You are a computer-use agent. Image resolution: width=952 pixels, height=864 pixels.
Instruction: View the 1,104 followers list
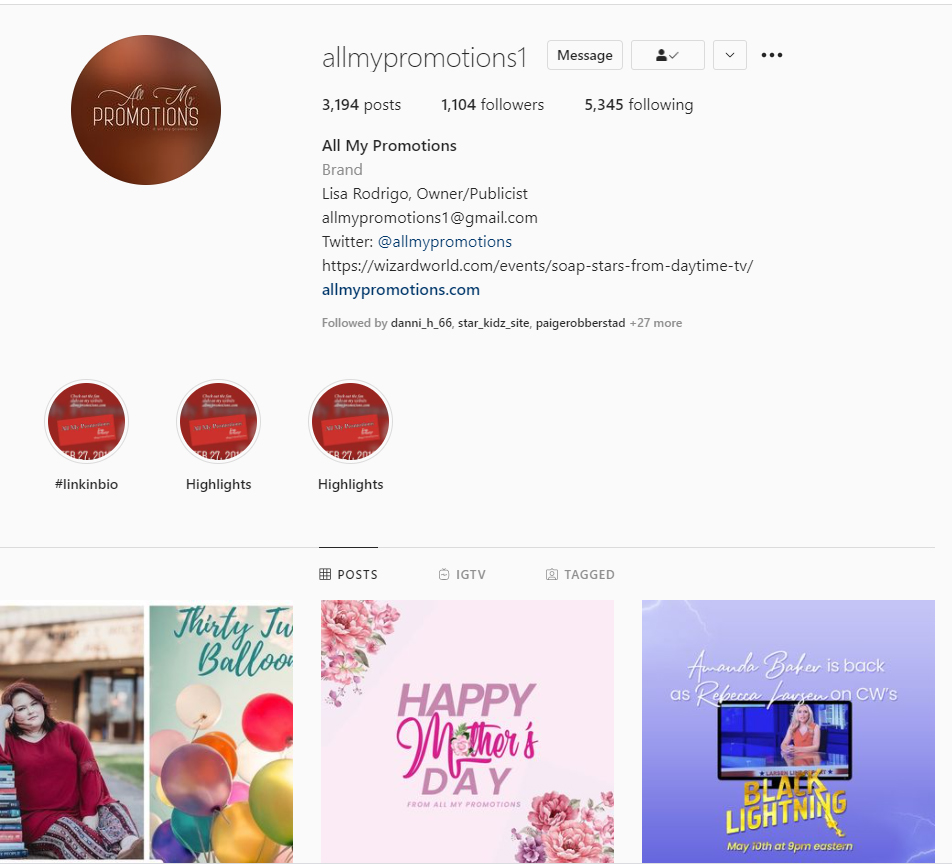click(492, 104)
